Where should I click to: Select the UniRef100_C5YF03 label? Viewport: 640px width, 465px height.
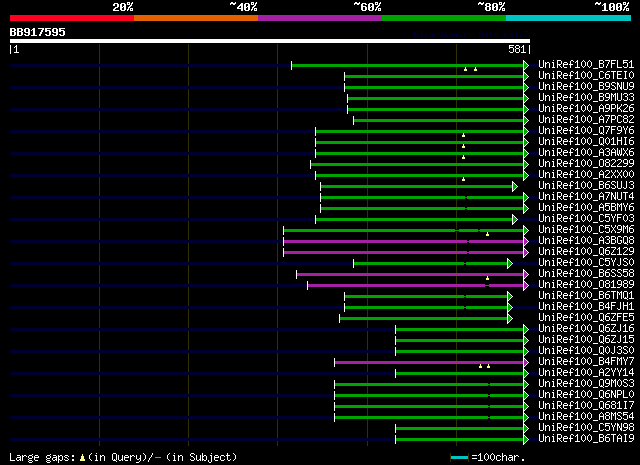586,218
